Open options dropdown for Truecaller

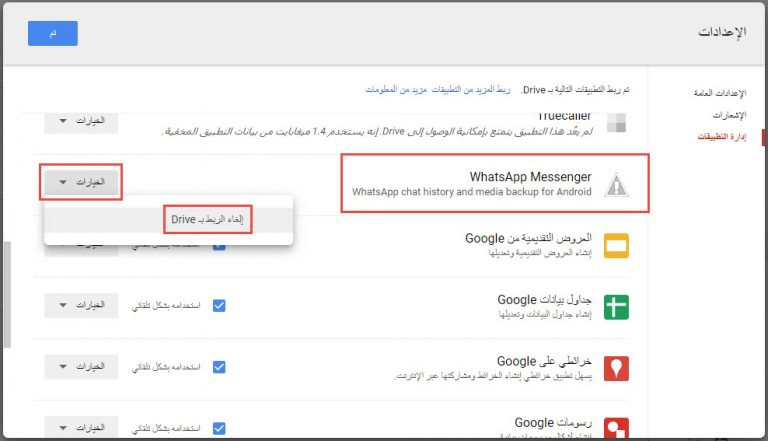click(81, 121)
